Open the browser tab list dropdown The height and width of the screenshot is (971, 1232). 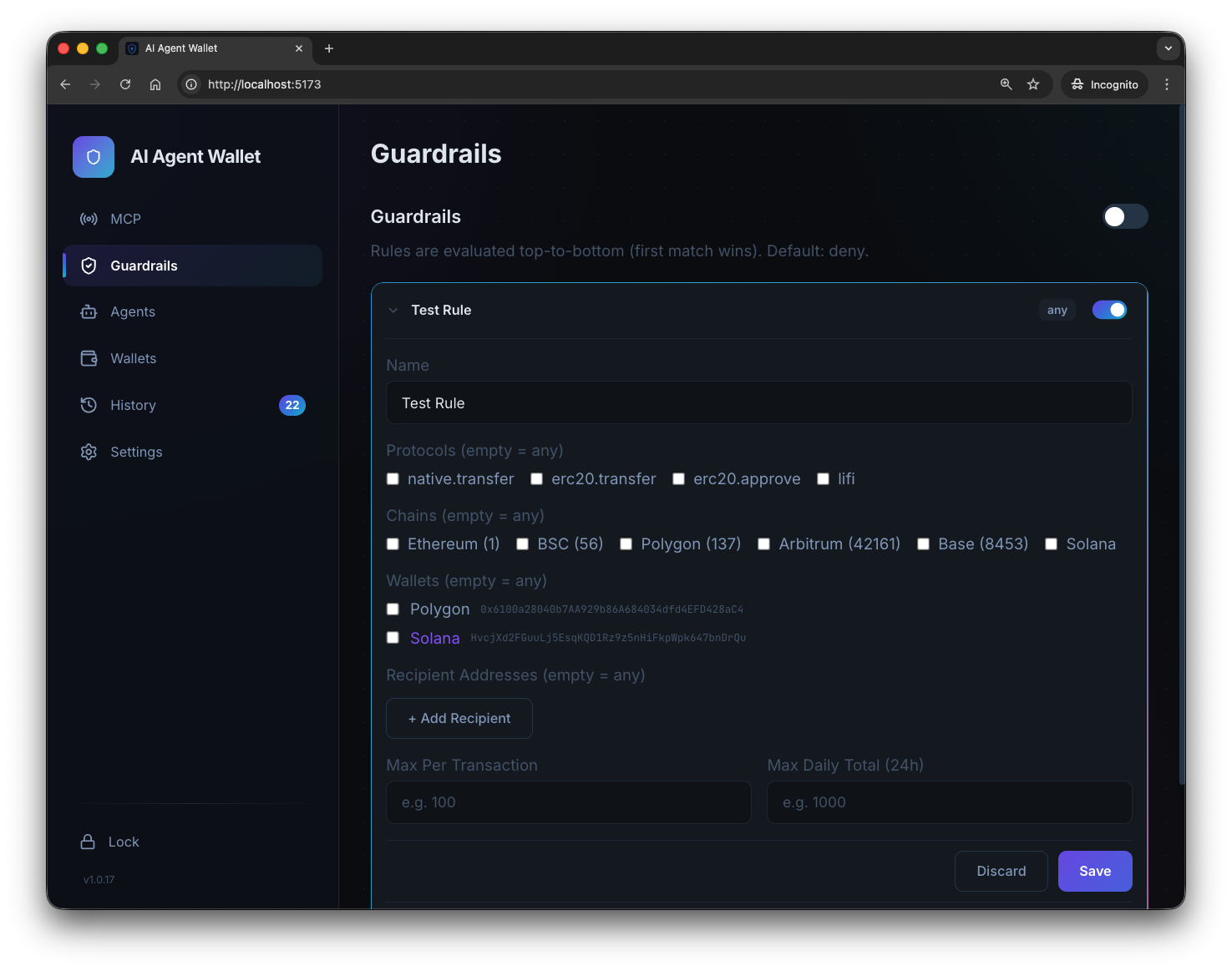point(1168,48)
